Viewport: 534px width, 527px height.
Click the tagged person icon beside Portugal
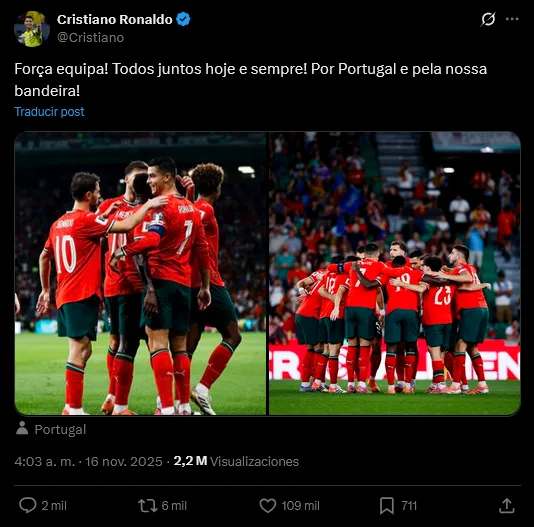pyautogui.click(x=22, y=429)
